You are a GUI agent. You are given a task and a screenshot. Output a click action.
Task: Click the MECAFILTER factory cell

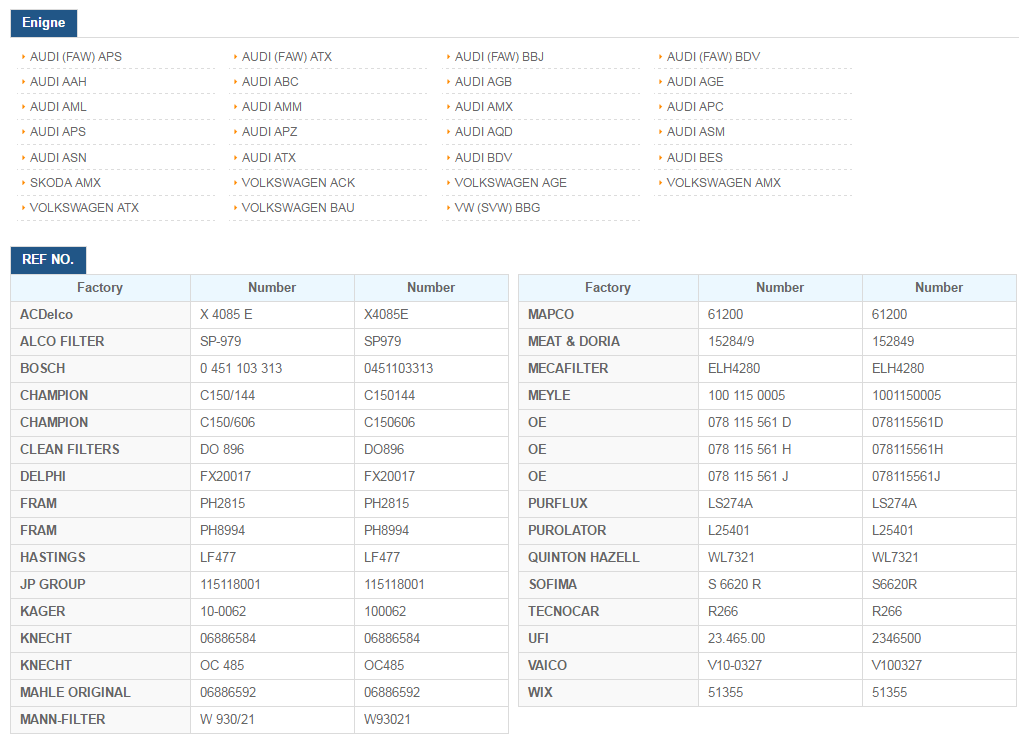608,368
